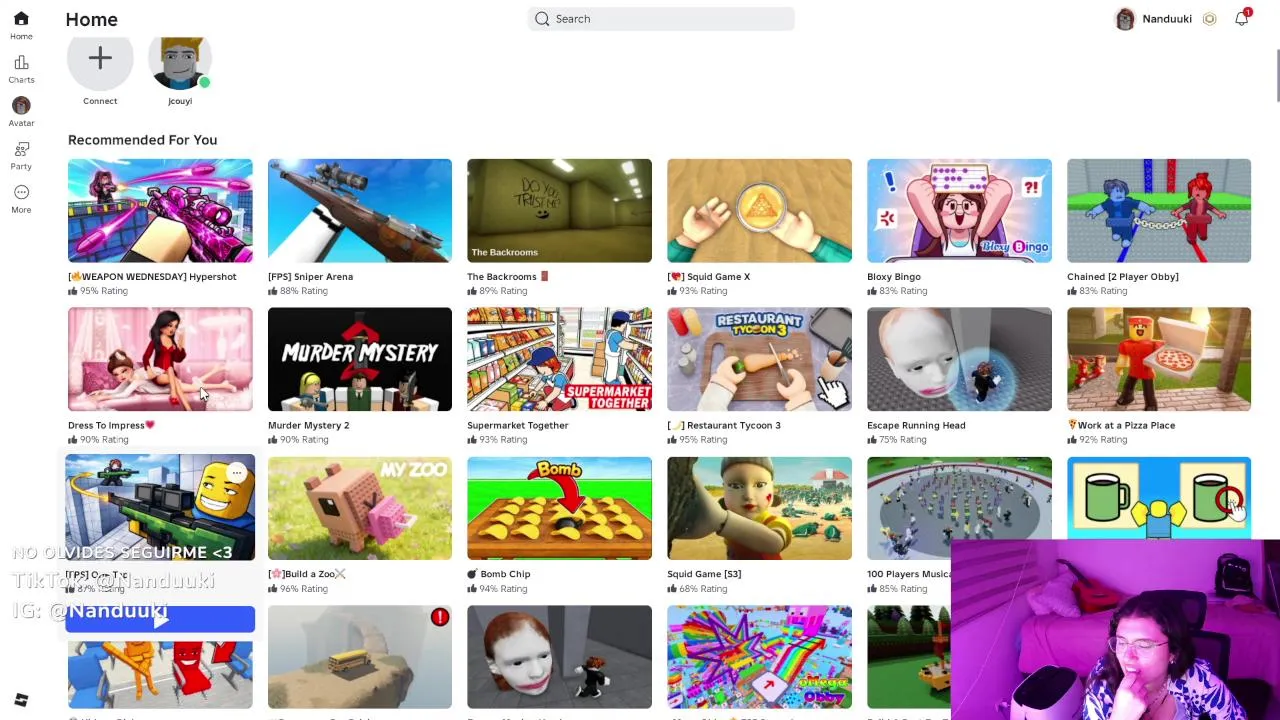Click the 'Supermarket Together' title text
Image resolution: width=1280 pixels, height=720 pixels.
coord(518,425)
